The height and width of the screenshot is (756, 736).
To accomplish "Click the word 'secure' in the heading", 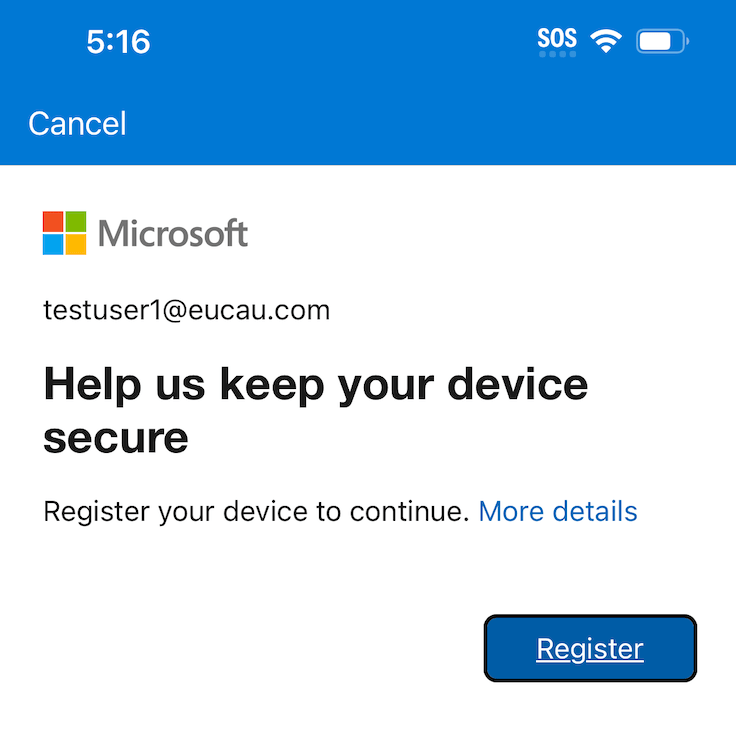I will pos(116,437).
